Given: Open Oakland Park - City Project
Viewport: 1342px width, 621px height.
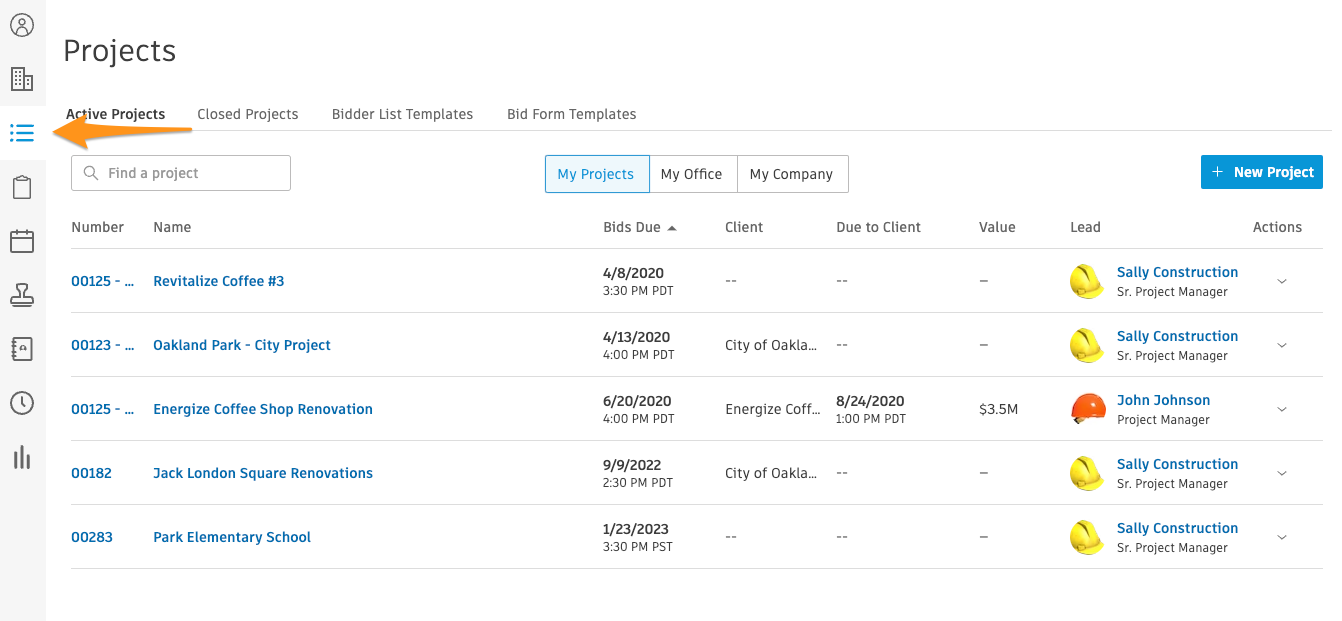Looking at the screenshot, I should [242, 345].
